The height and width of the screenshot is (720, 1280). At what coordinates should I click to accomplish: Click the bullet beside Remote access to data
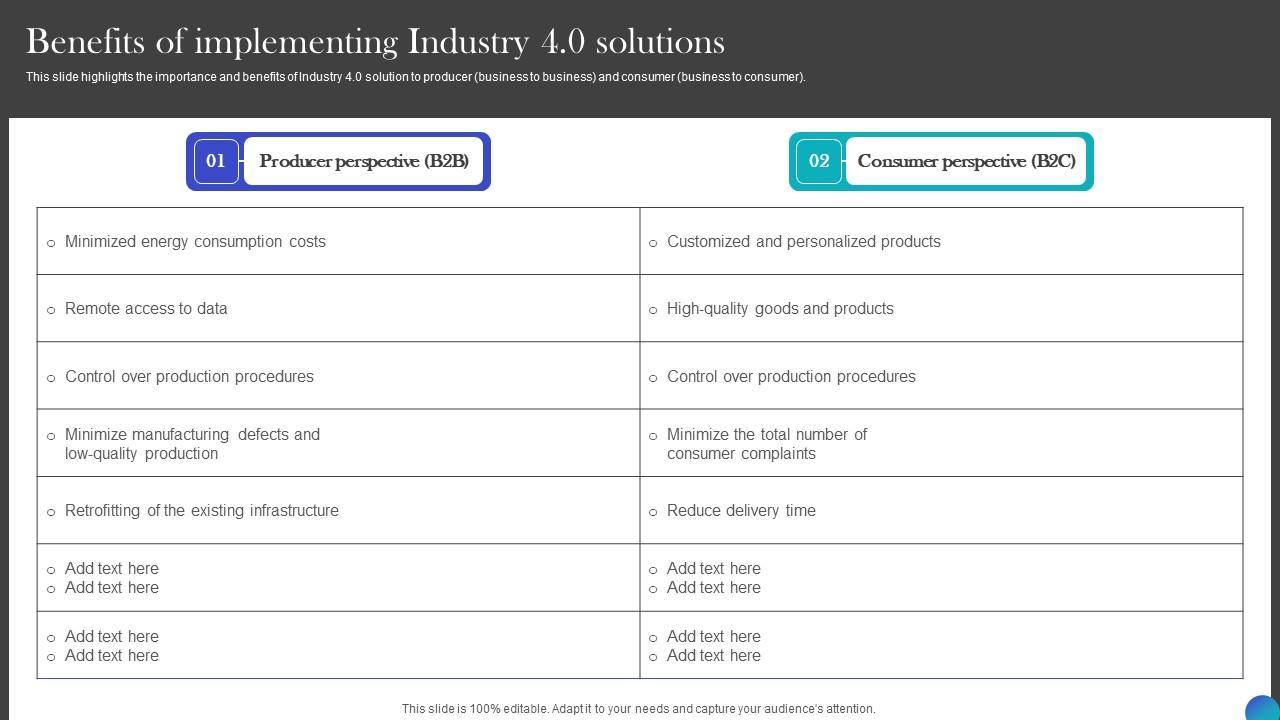pyautogui.click(x=51, y=310)
